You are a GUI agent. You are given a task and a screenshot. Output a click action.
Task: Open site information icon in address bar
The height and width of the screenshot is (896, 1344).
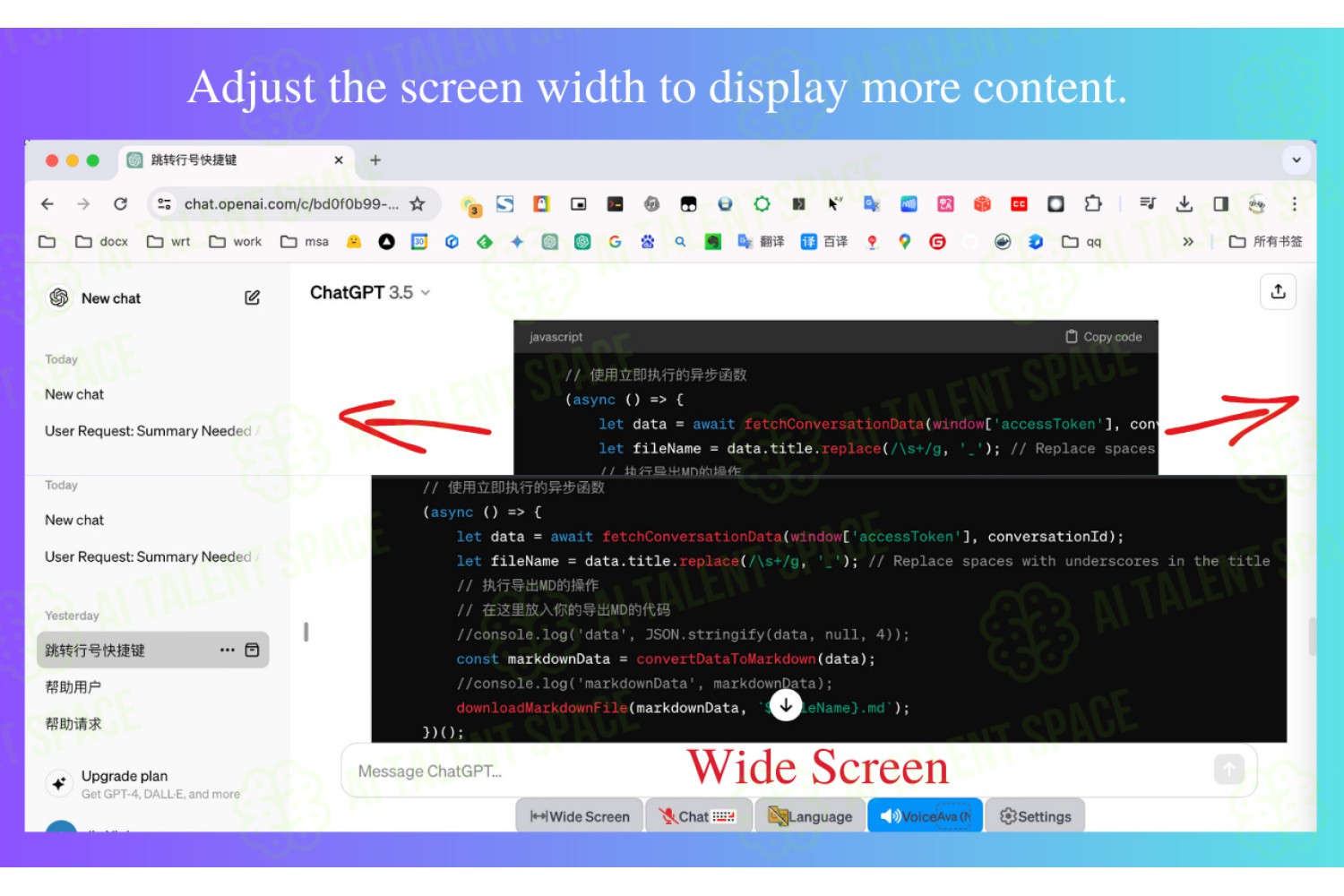[164, 204]
